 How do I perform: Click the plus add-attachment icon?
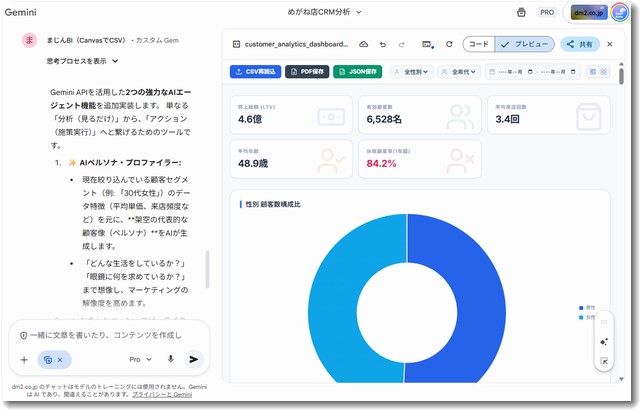click(x=24, y=360)
